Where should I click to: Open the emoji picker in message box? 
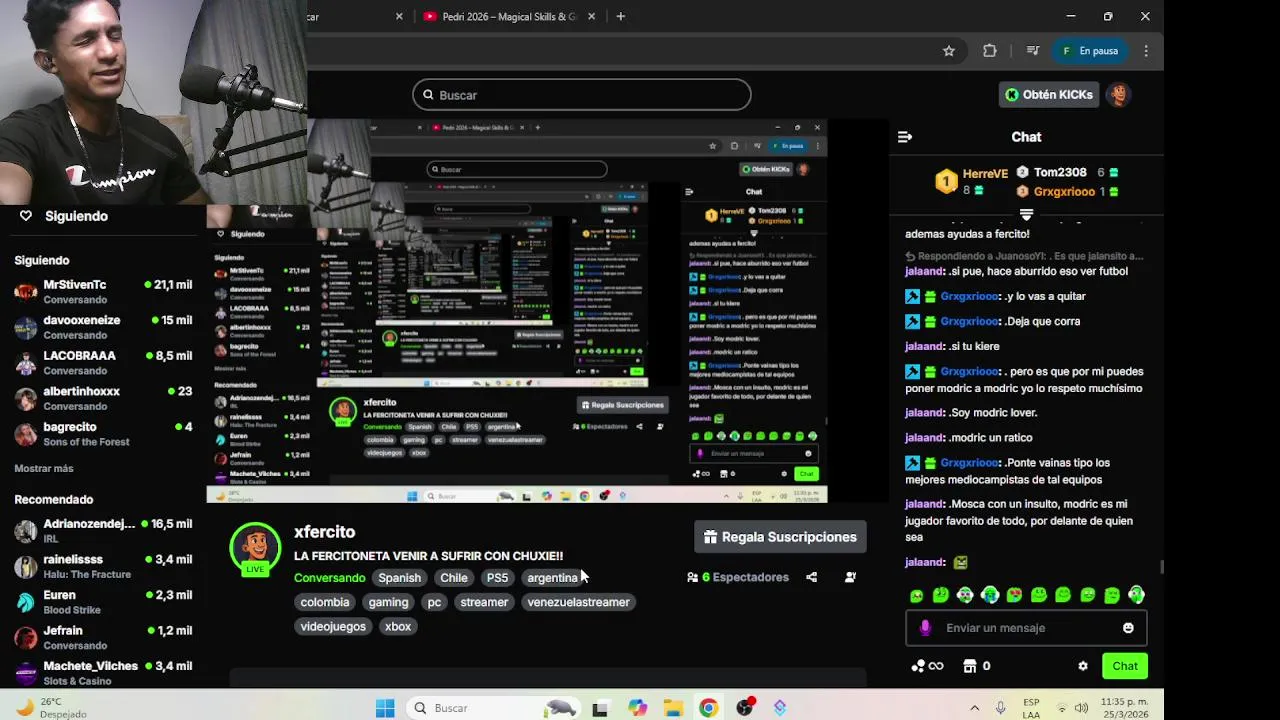(1128, 628)
